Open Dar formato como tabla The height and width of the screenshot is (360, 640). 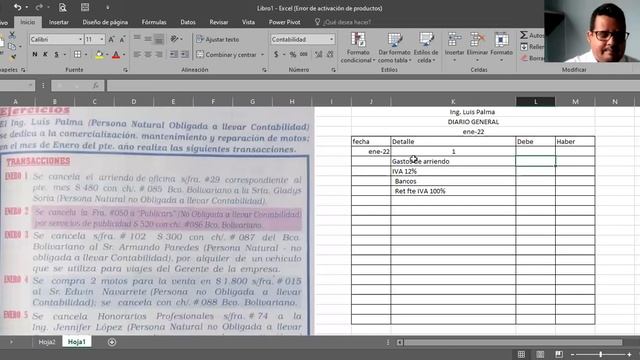(x=394, y=48)
